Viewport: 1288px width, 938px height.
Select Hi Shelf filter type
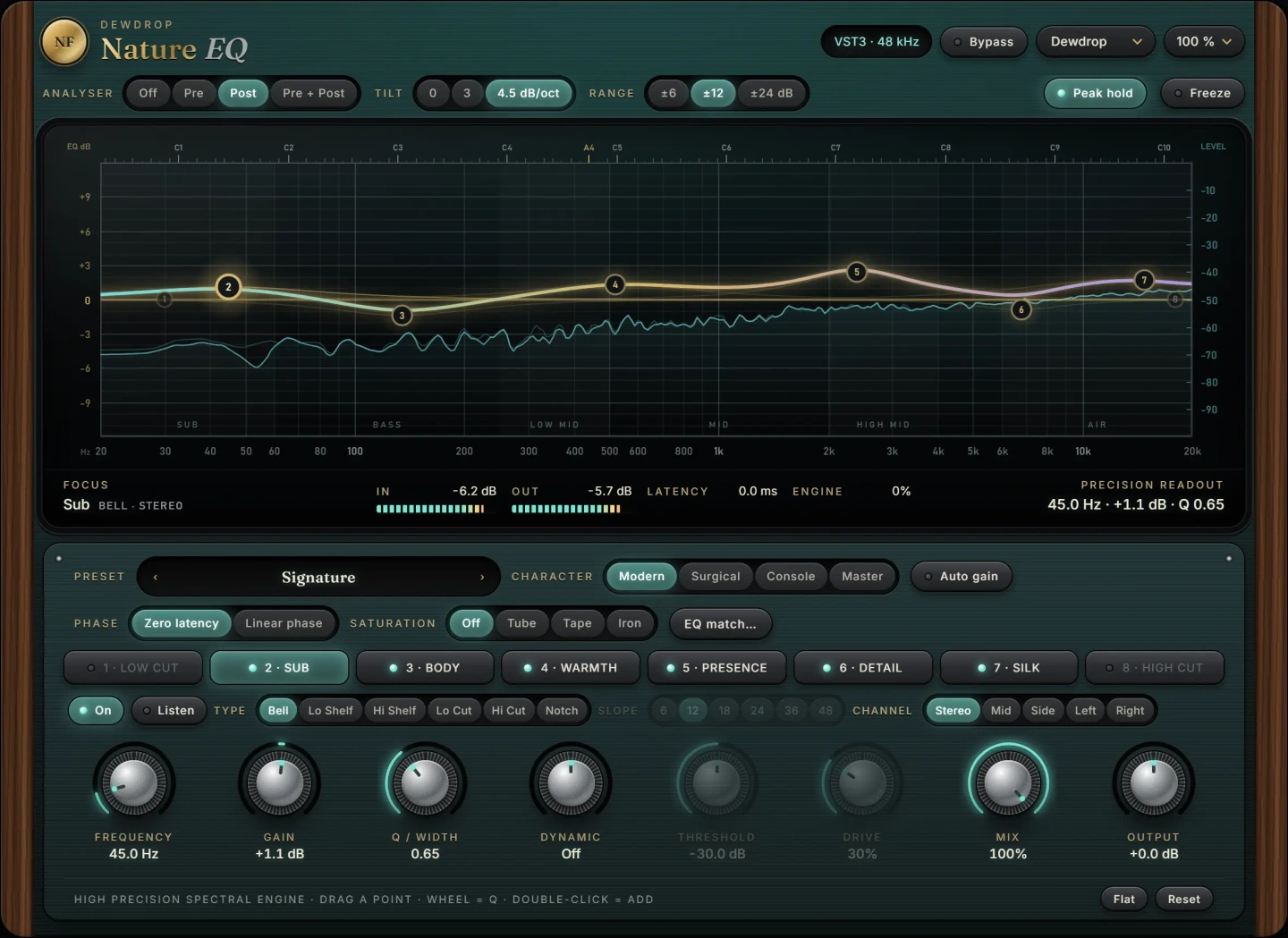[x=394, y=711]
